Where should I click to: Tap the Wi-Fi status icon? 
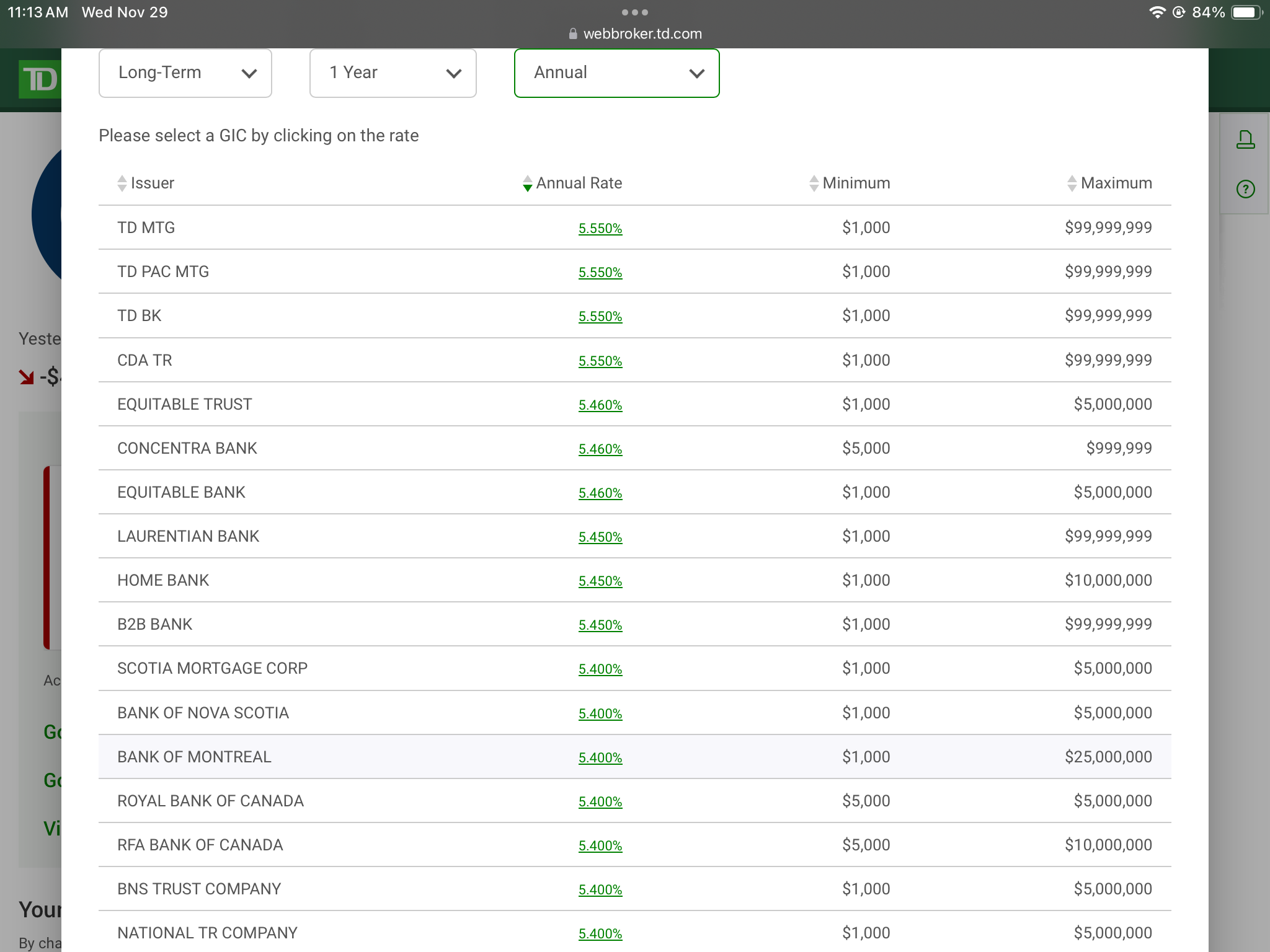click(x=1157, y=12)
